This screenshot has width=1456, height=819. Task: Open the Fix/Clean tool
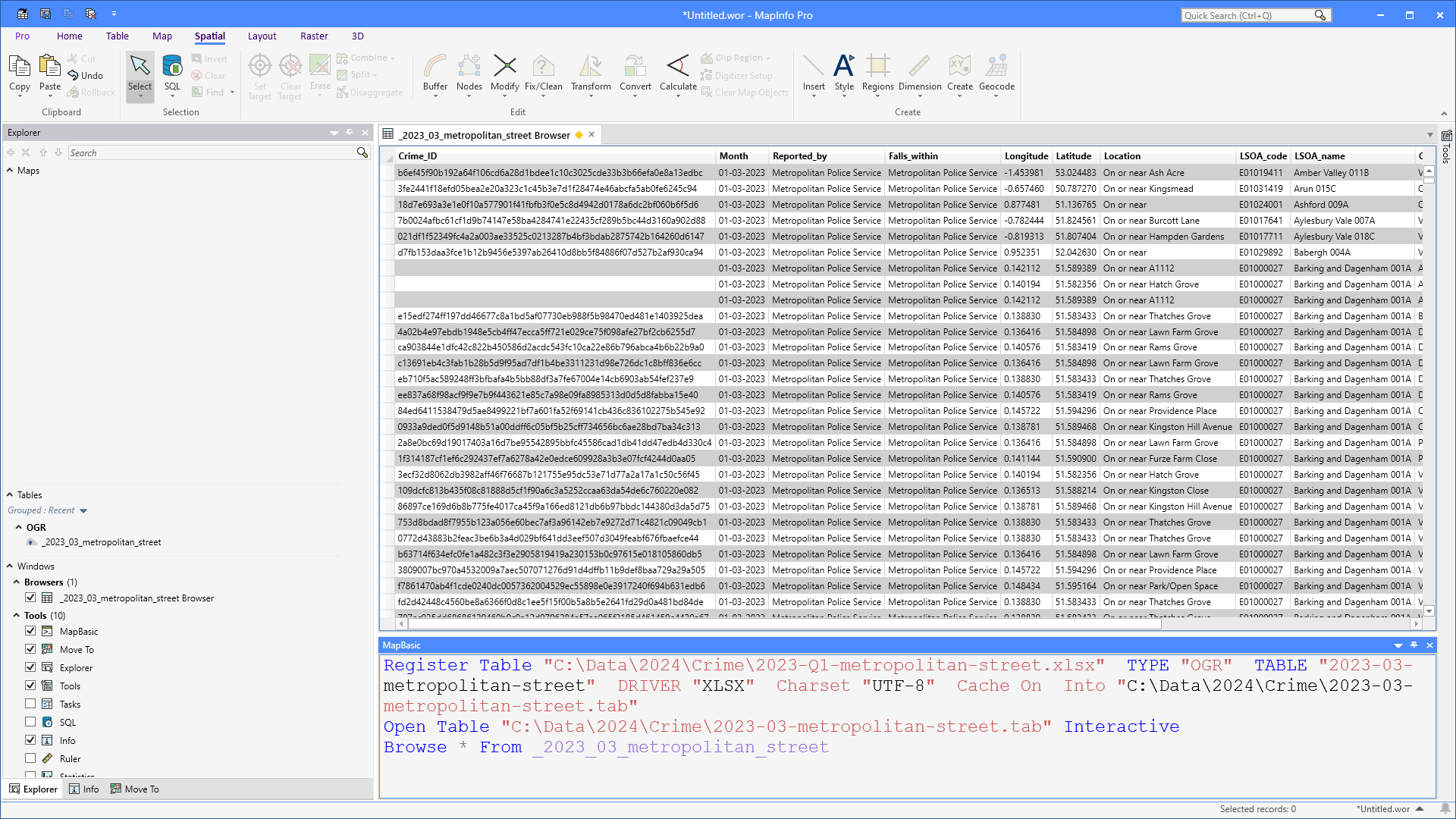544,74
